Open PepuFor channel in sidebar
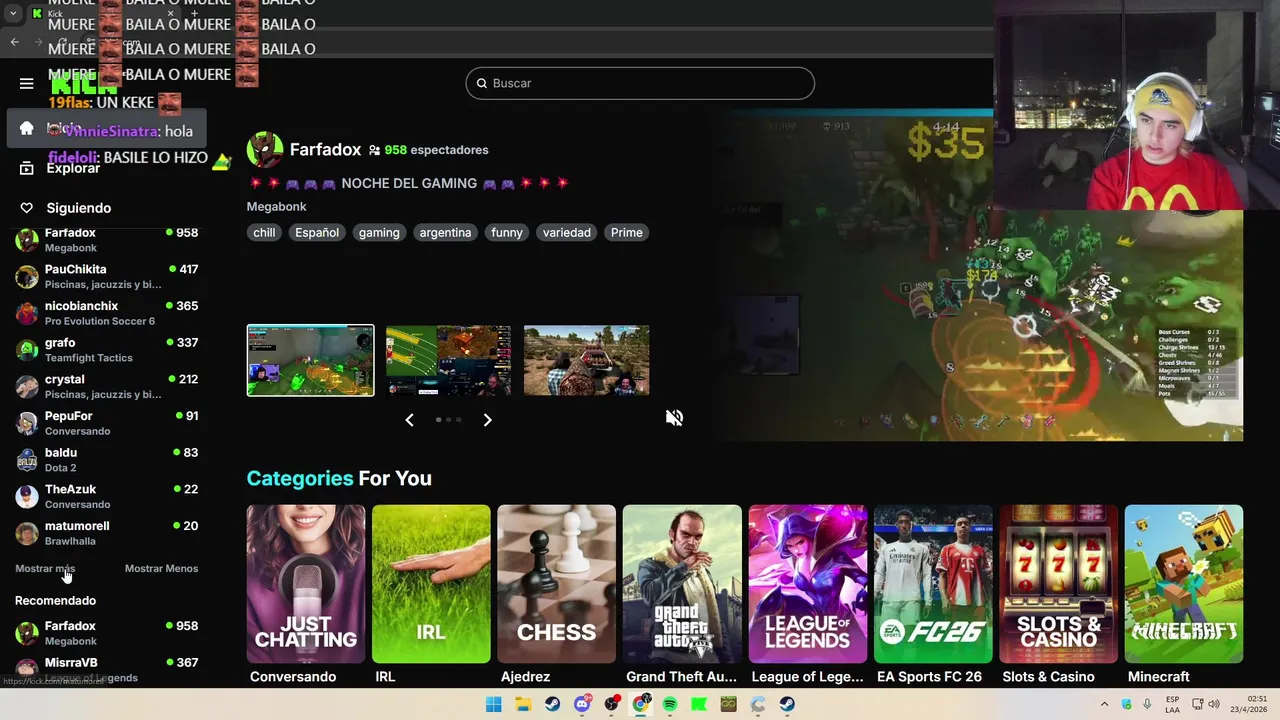Viewport: 1280px width, 720px height. click(107, 423)
